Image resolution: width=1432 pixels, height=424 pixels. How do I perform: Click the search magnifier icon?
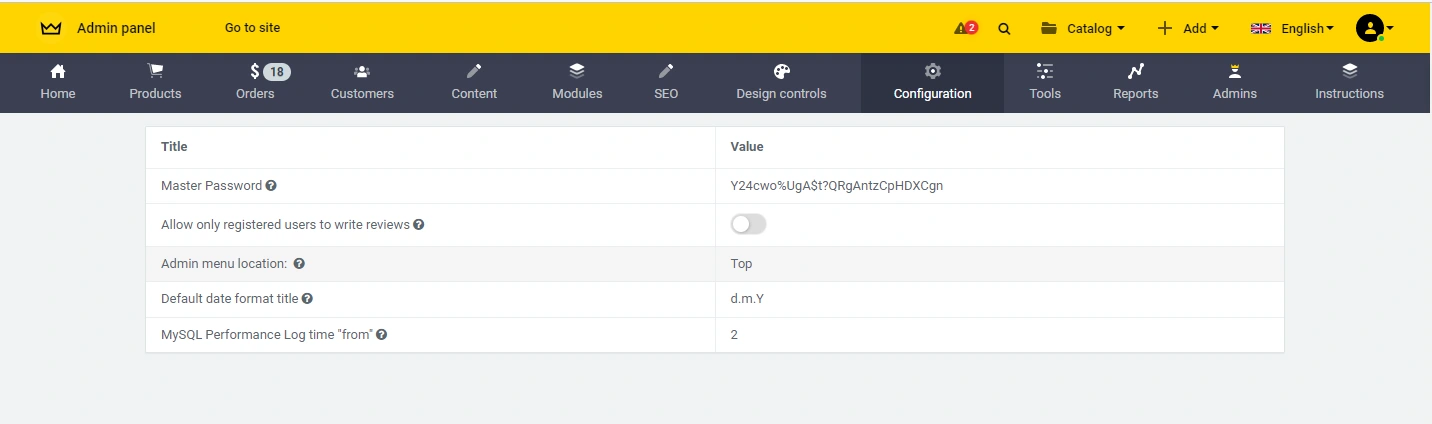tap(1004, 29)
